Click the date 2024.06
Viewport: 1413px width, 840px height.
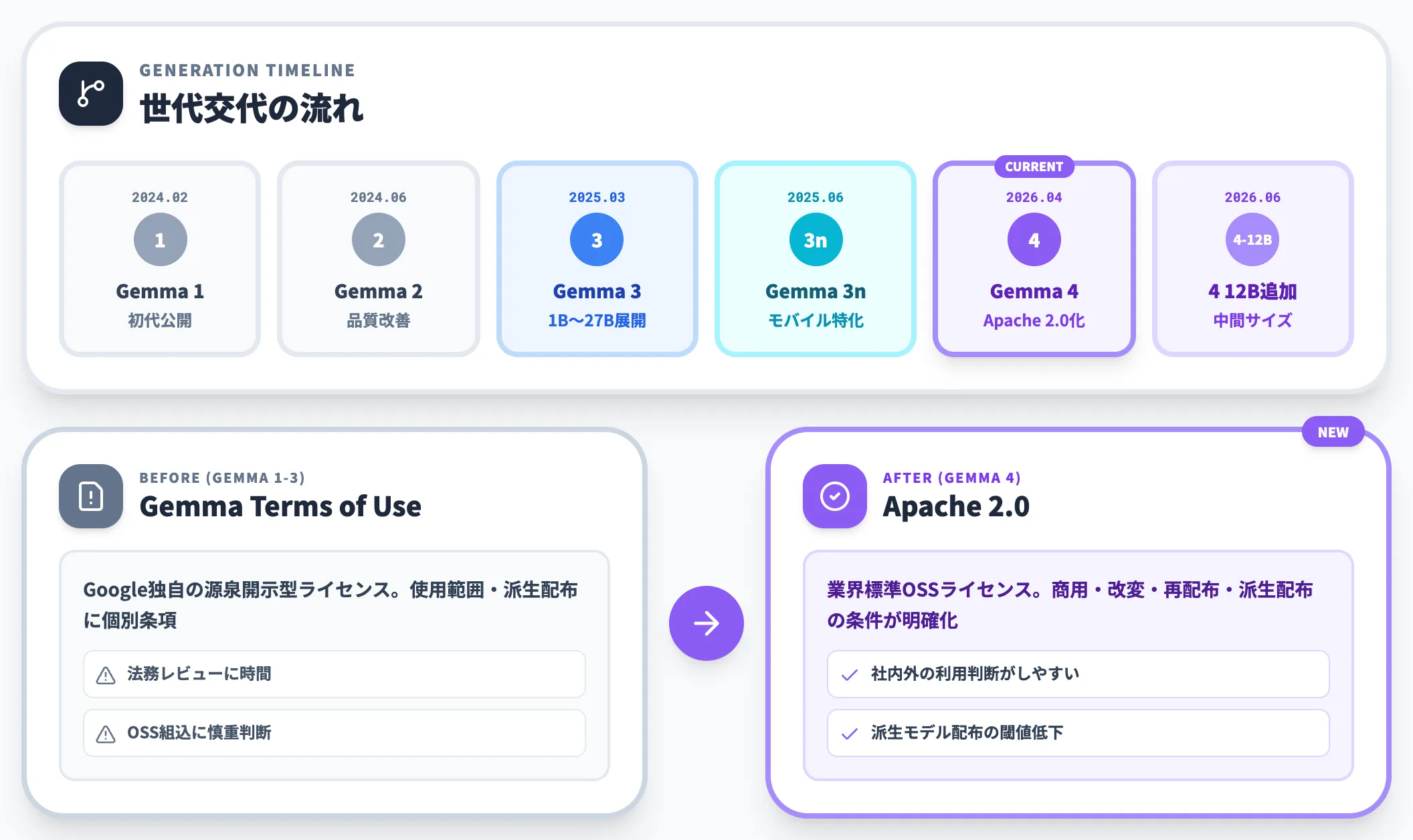(x=379, y=197)
